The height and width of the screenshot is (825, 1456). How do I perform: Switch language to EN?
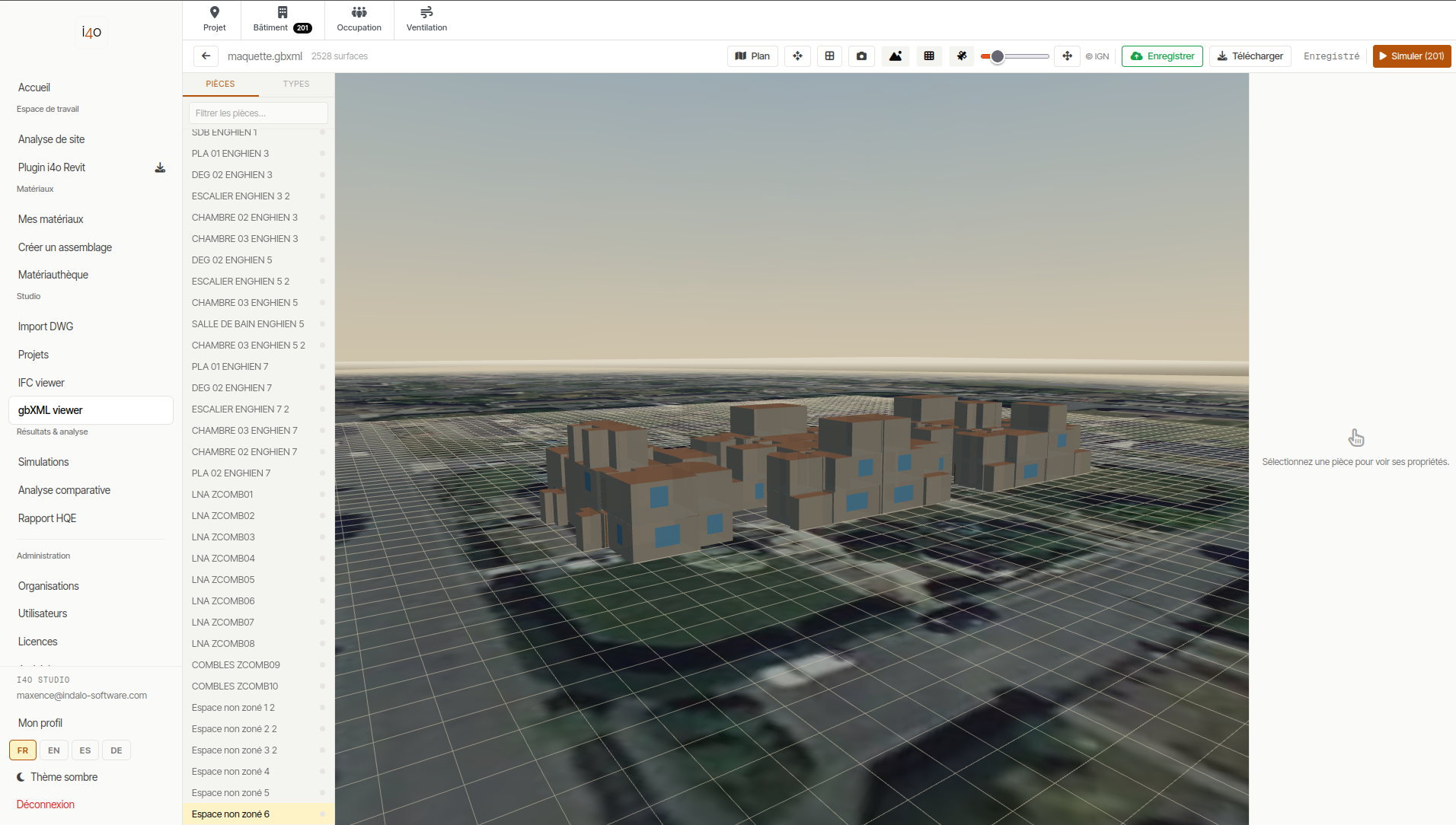54,750
